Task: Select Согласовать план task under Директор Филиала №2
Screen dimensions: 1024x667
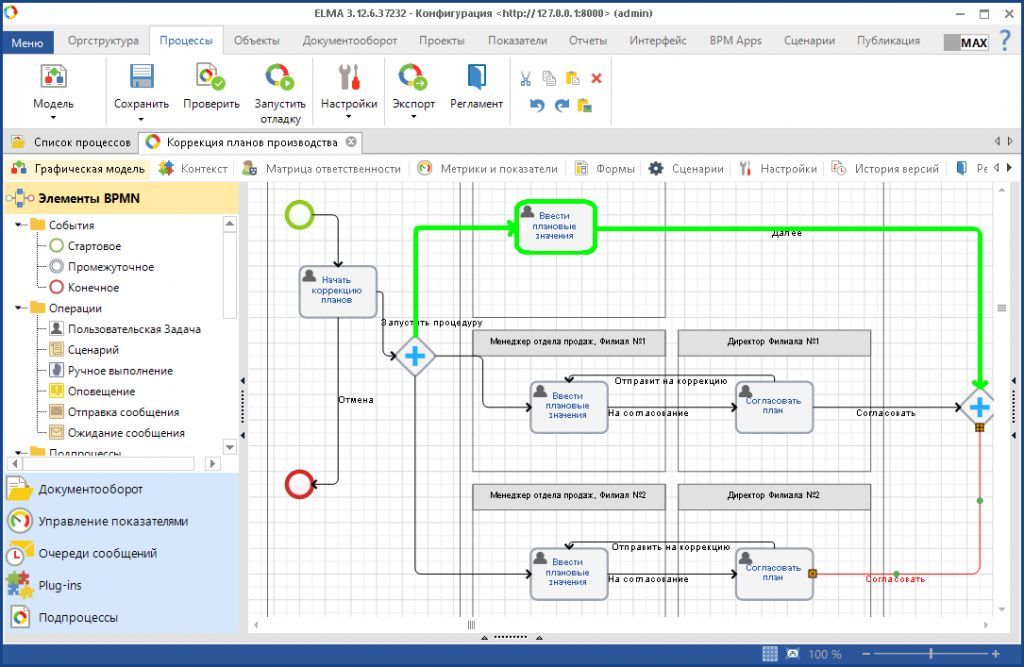Action: point(774,574)
